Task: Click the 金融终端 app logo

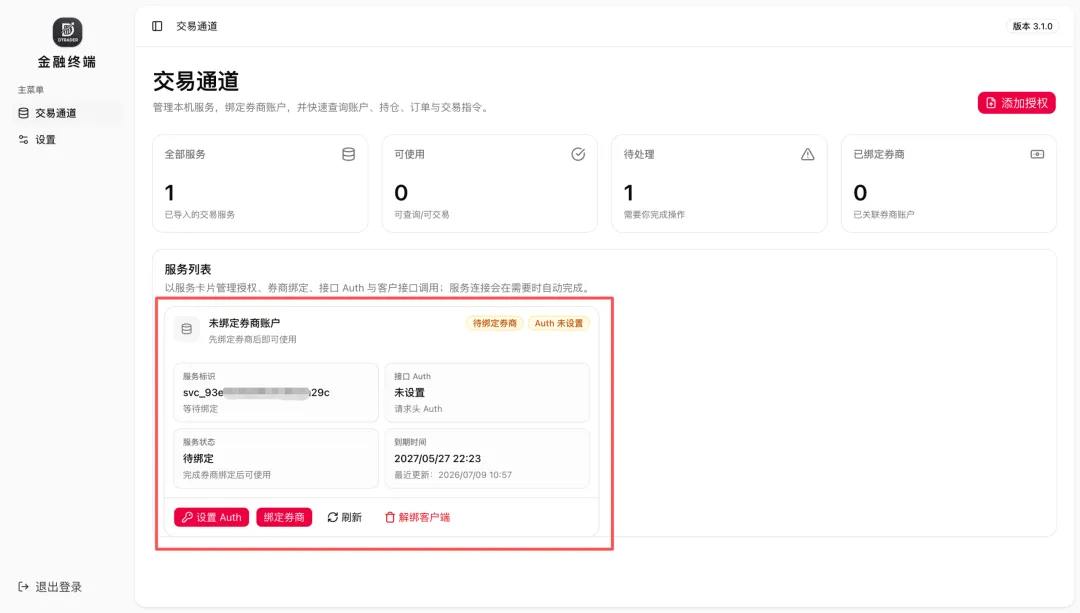Action: 68,32
